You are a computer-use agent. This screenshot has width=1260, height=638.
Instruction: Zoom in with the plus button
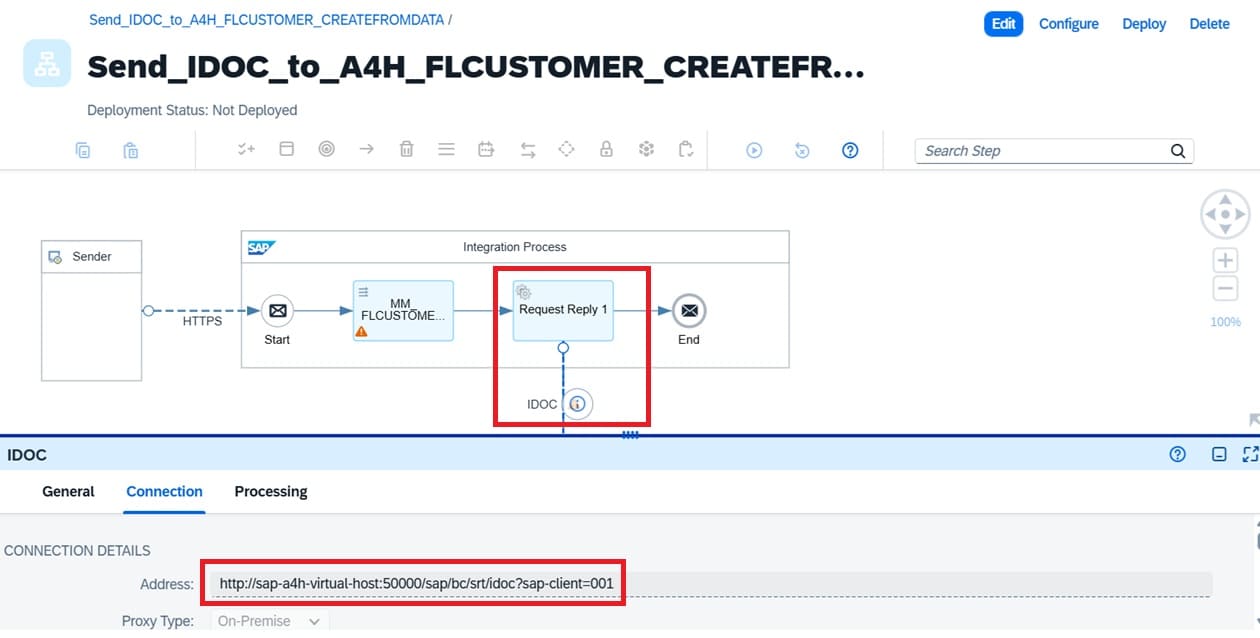point(1225,260)
